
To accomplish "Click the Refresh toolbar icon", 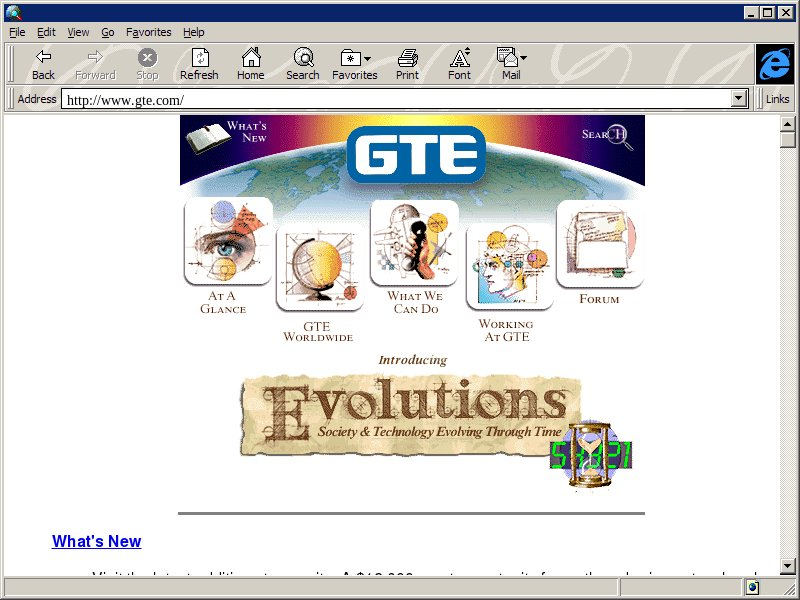I will click(199, 64).
